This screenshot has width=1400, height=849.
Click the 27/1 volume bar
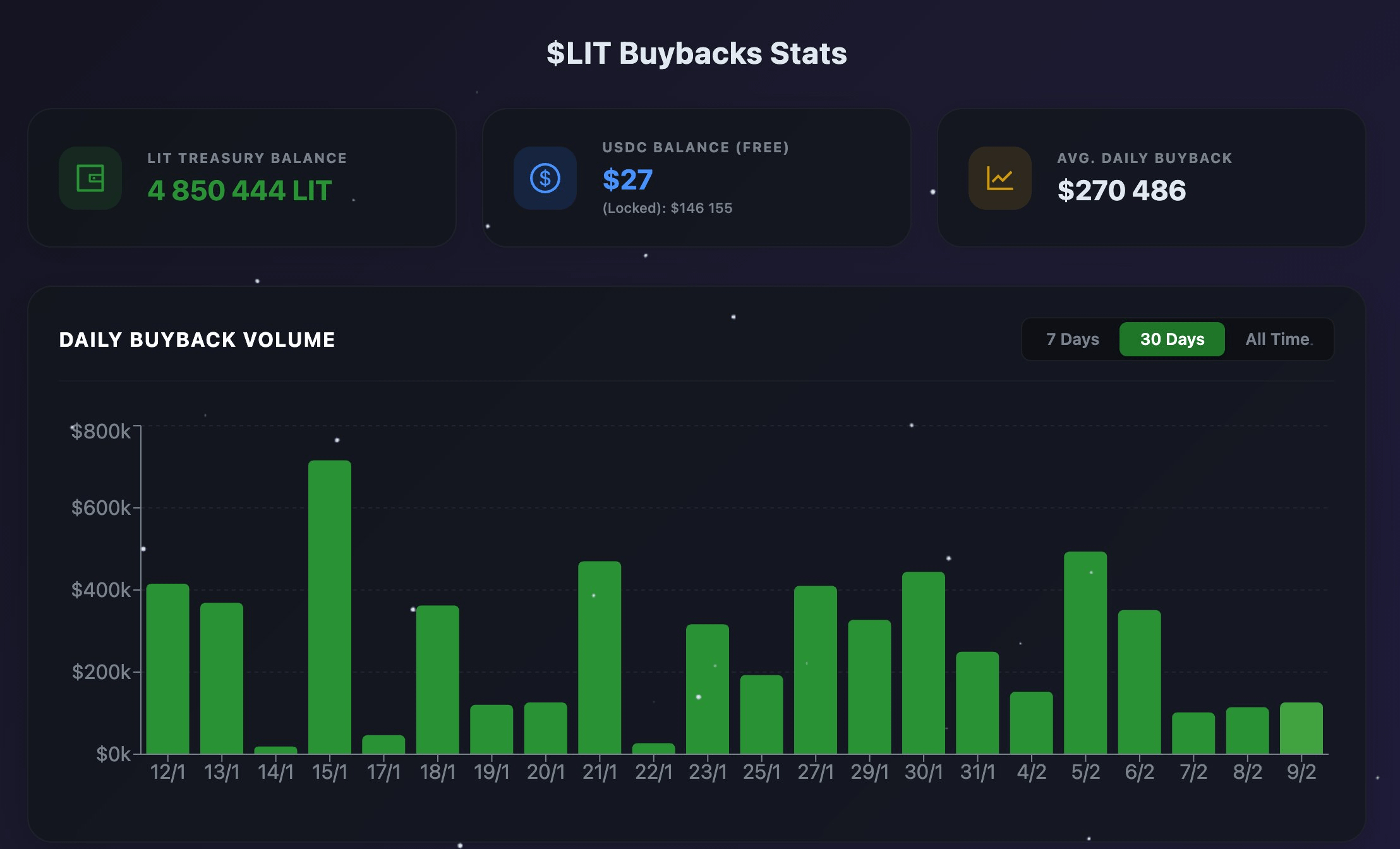pyautogui.click(x=816, y=670)
